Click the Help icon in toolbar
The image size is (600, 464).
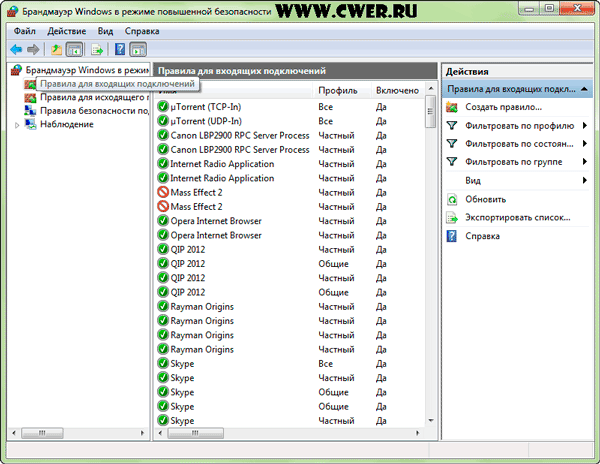[x=120, y=48]
